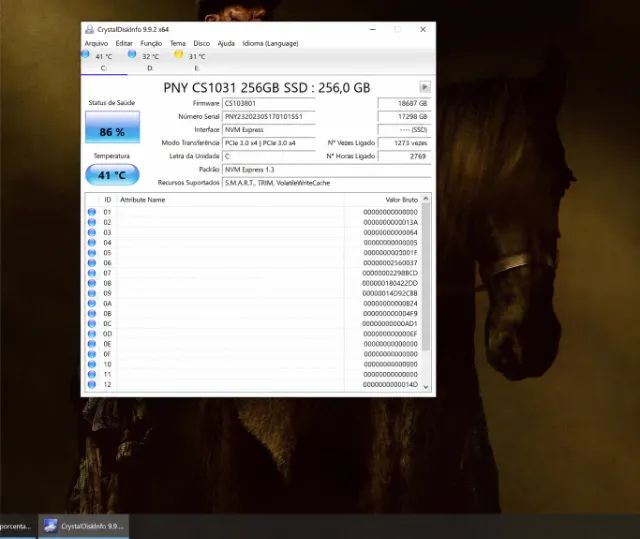Image resolution: width=640 pixels, height=539 pixels.
Task: Close the CrystalDiskInfo window
Action: (423, 29)
